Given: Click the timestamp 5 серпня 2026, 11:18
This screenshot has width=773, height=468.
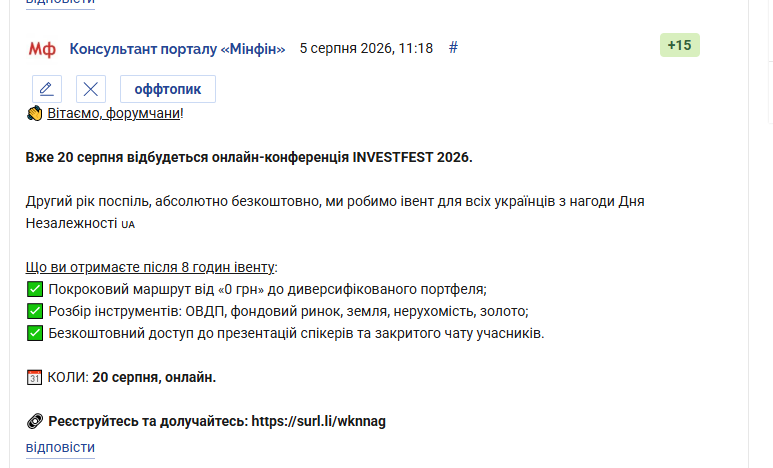Looking at the screenshot, I should (x=366, y=48).
